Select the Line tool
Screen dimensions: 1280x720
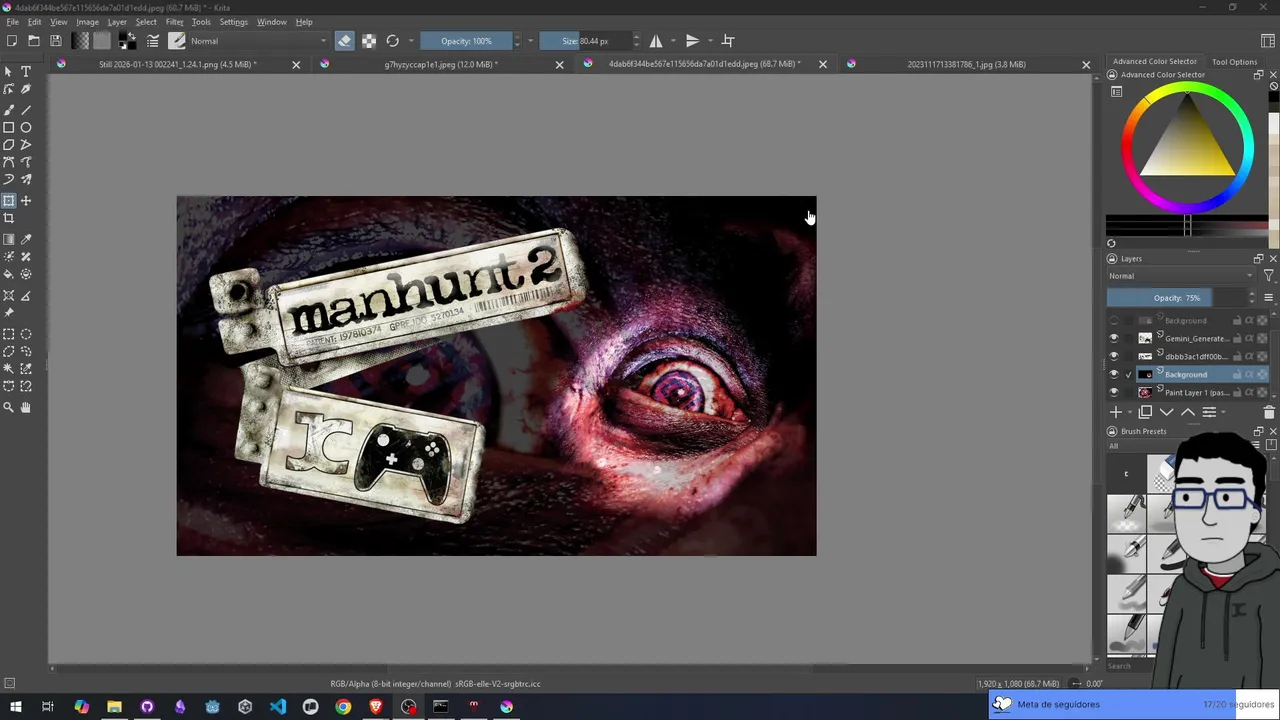pos(26,109)
